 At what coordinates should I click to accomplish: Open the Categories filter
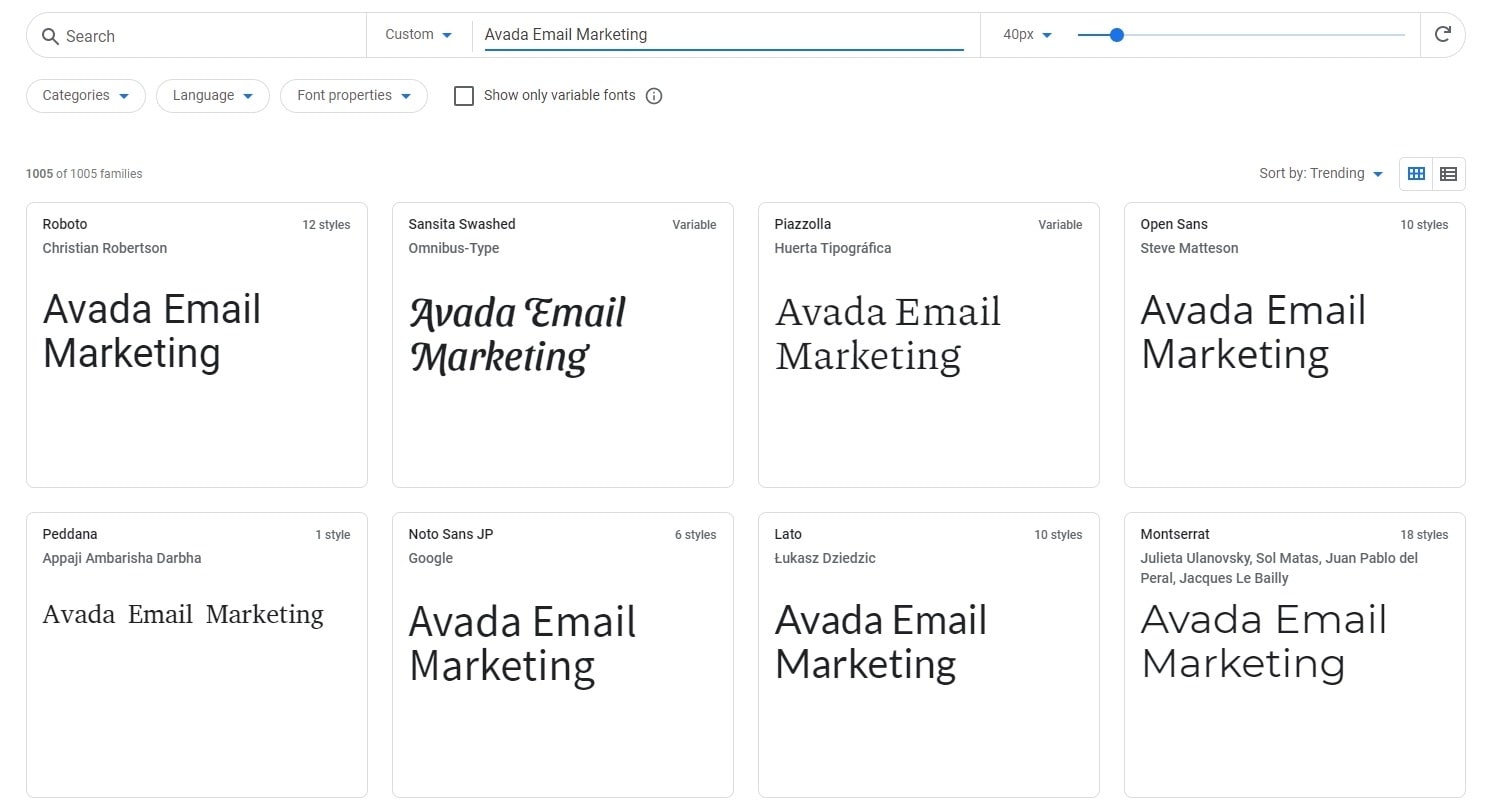click(86, 96)
